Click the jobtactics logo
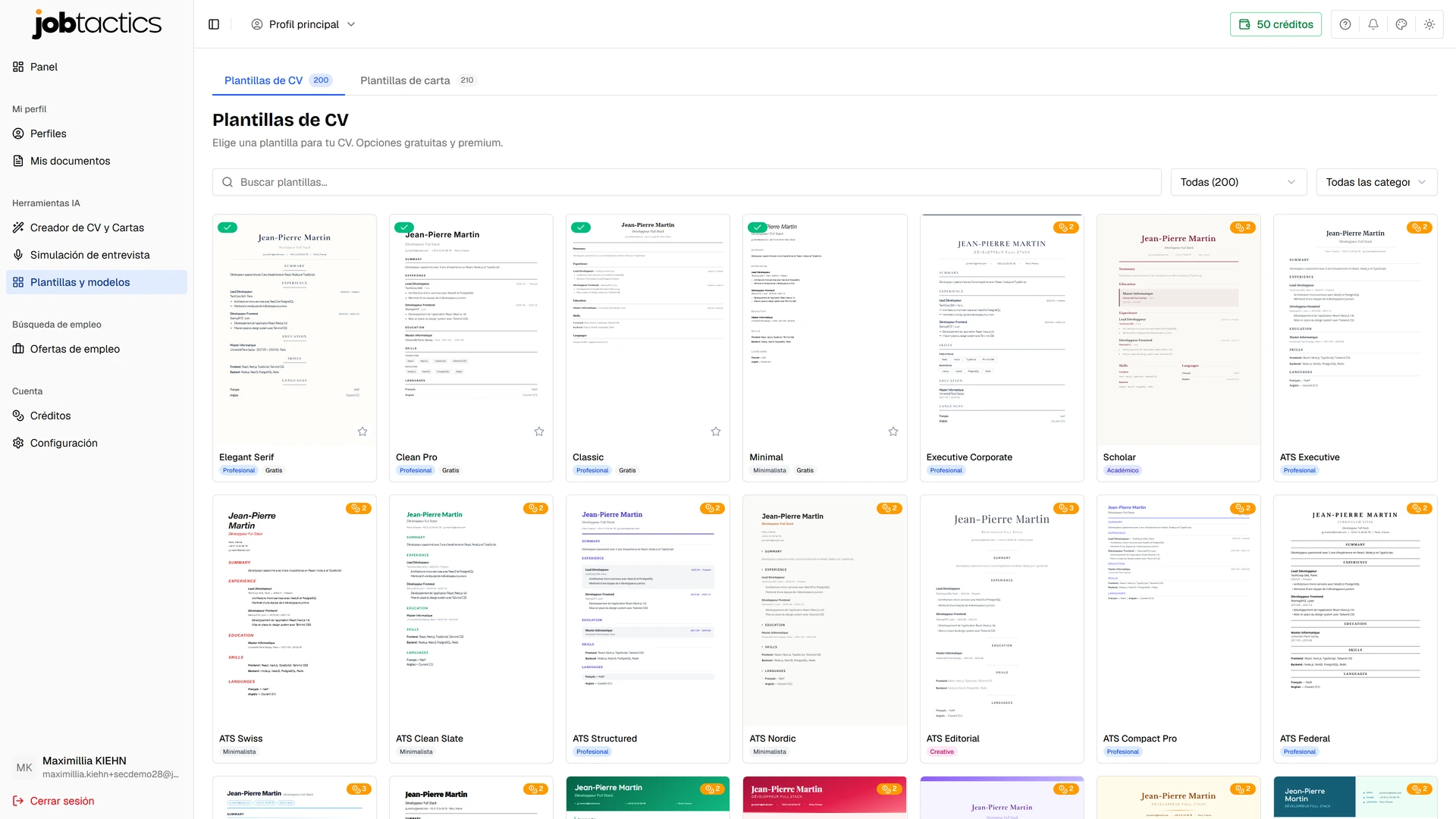 [x=97, y=24]
